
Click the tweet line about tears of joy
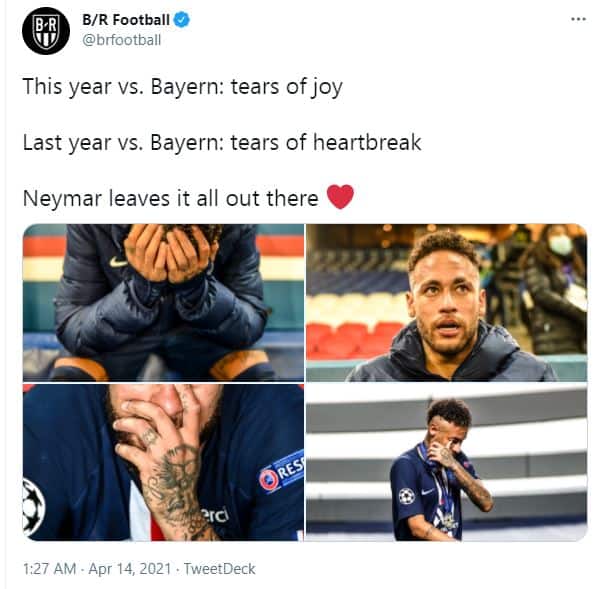(183, 87)
